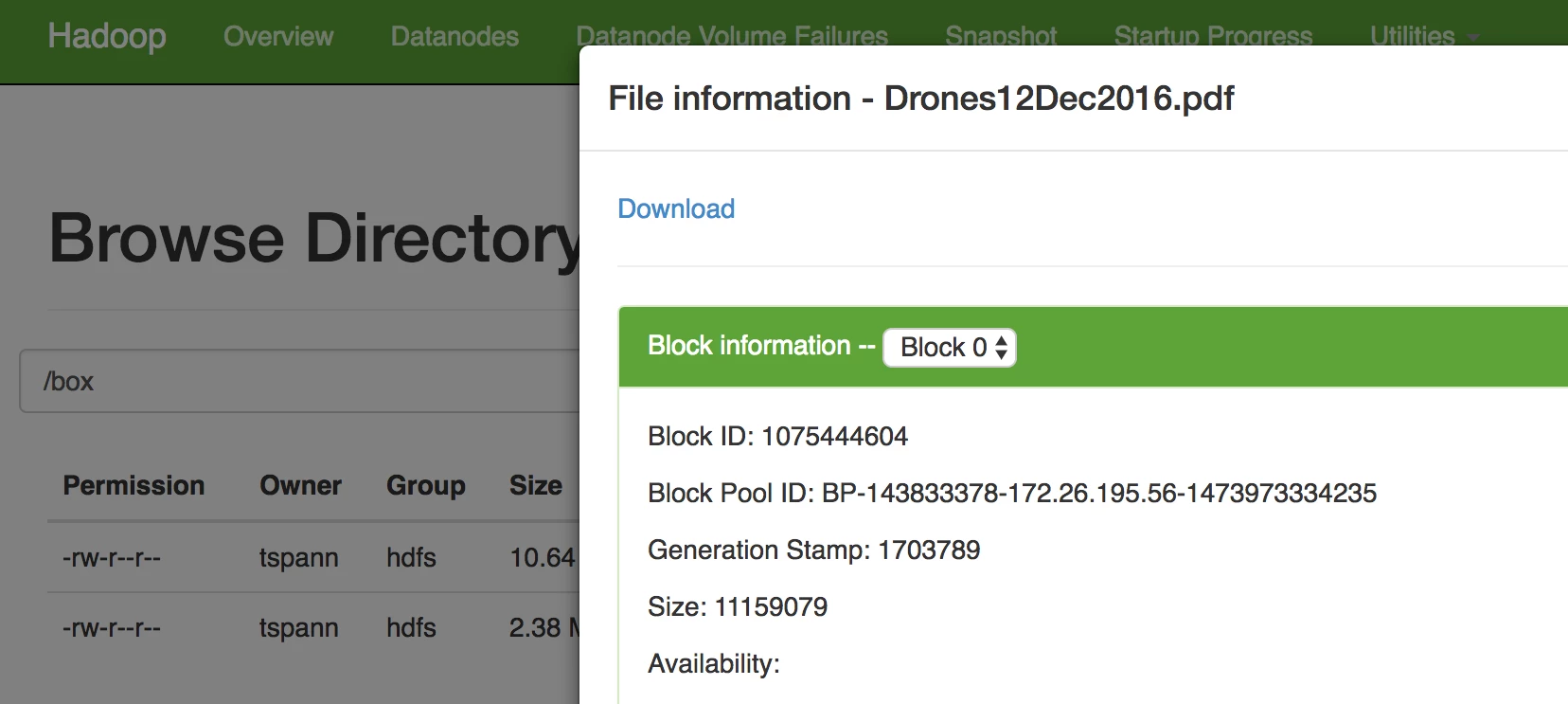Click the File information dialog title
This screenshot has height=704, width=1568.
click(921, 98)
